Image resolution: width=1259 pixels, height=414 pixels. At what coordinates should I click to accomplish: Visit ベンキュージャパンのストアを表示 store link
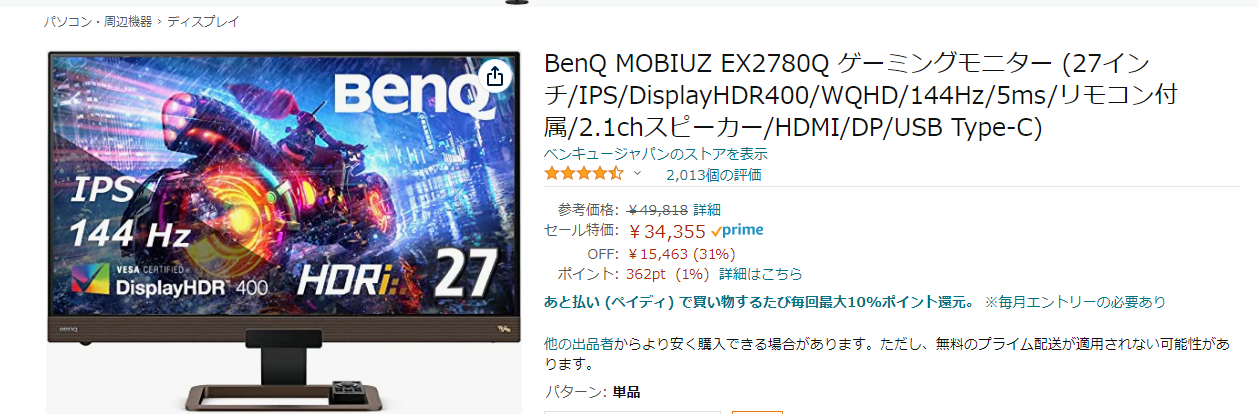pyautogui.click(x=656, y=154)
